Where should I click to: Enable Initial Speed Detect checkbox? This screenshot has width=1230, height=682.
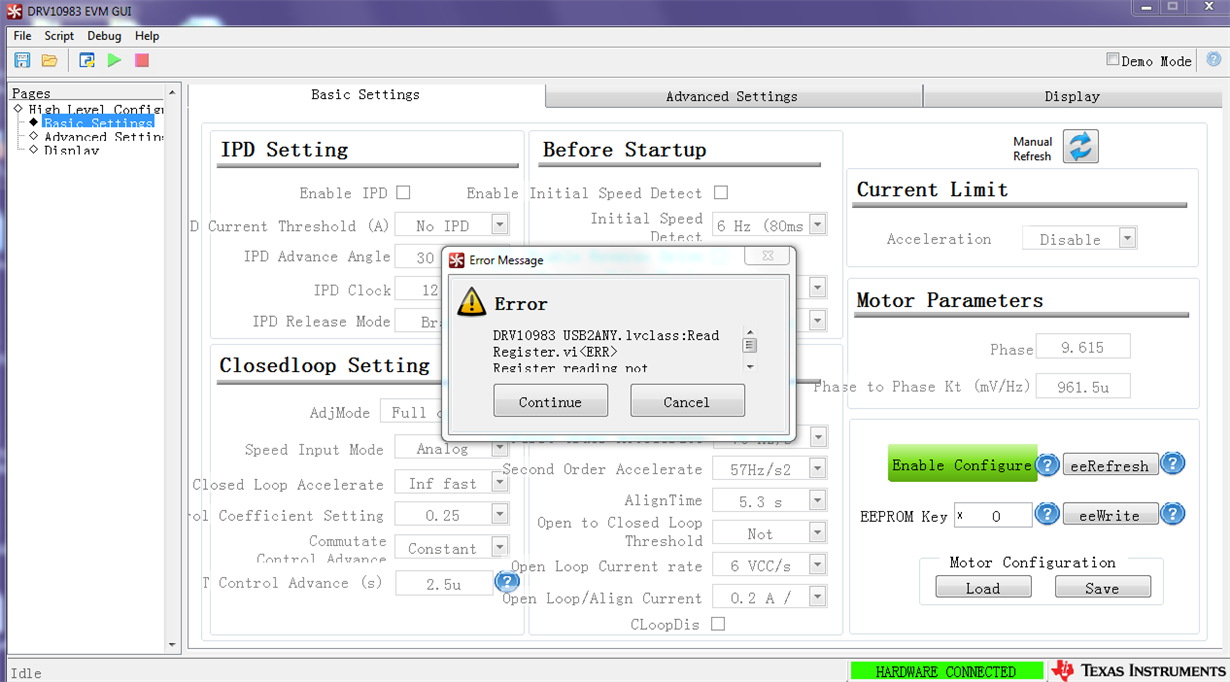(x=721, y=192)
